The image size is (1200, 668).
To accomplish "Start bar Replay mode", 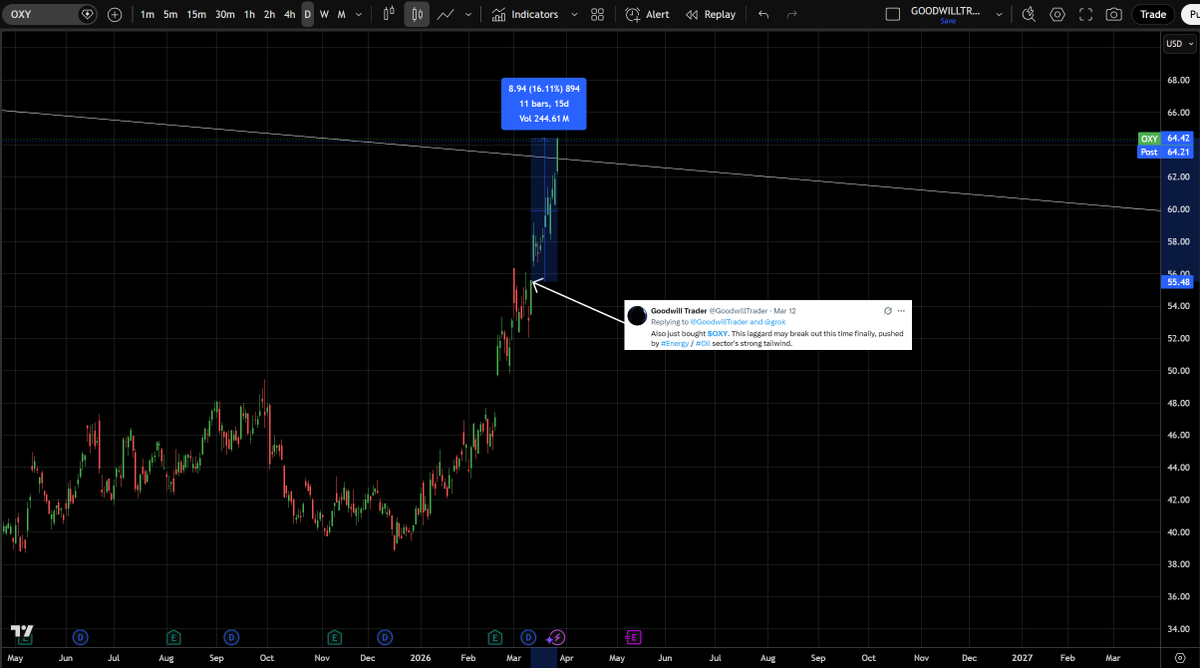I will tap(710, 15).
